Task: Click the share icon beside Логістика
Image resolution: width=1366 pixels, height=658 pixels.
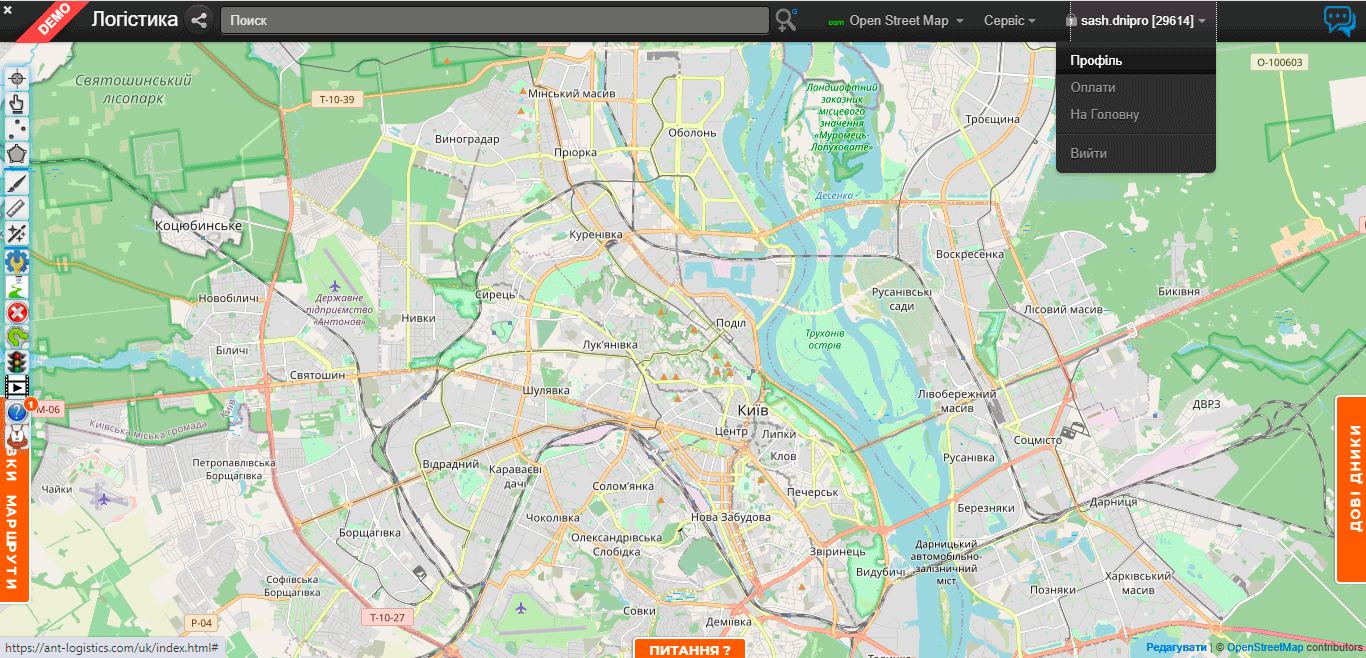Action: tap(200, 20)
